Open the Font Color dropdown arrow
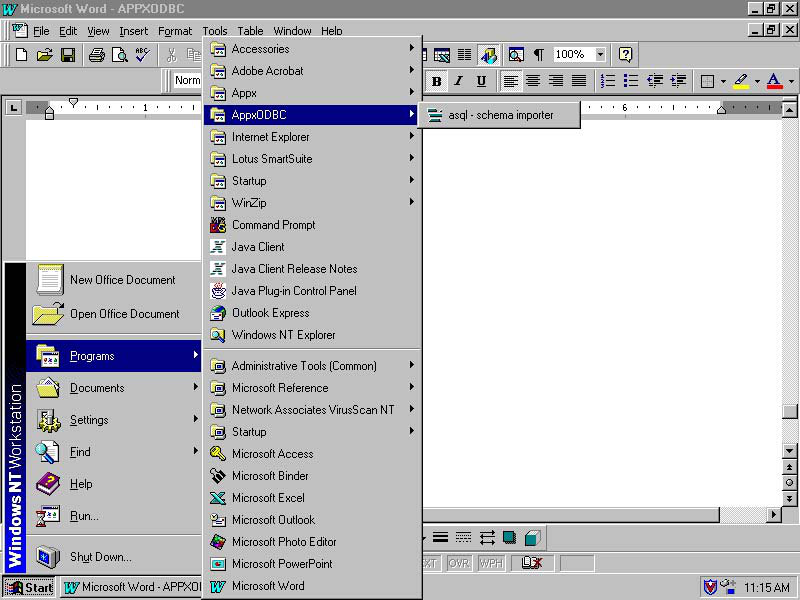The image size is (800, 600). click(x=791, y=81)
